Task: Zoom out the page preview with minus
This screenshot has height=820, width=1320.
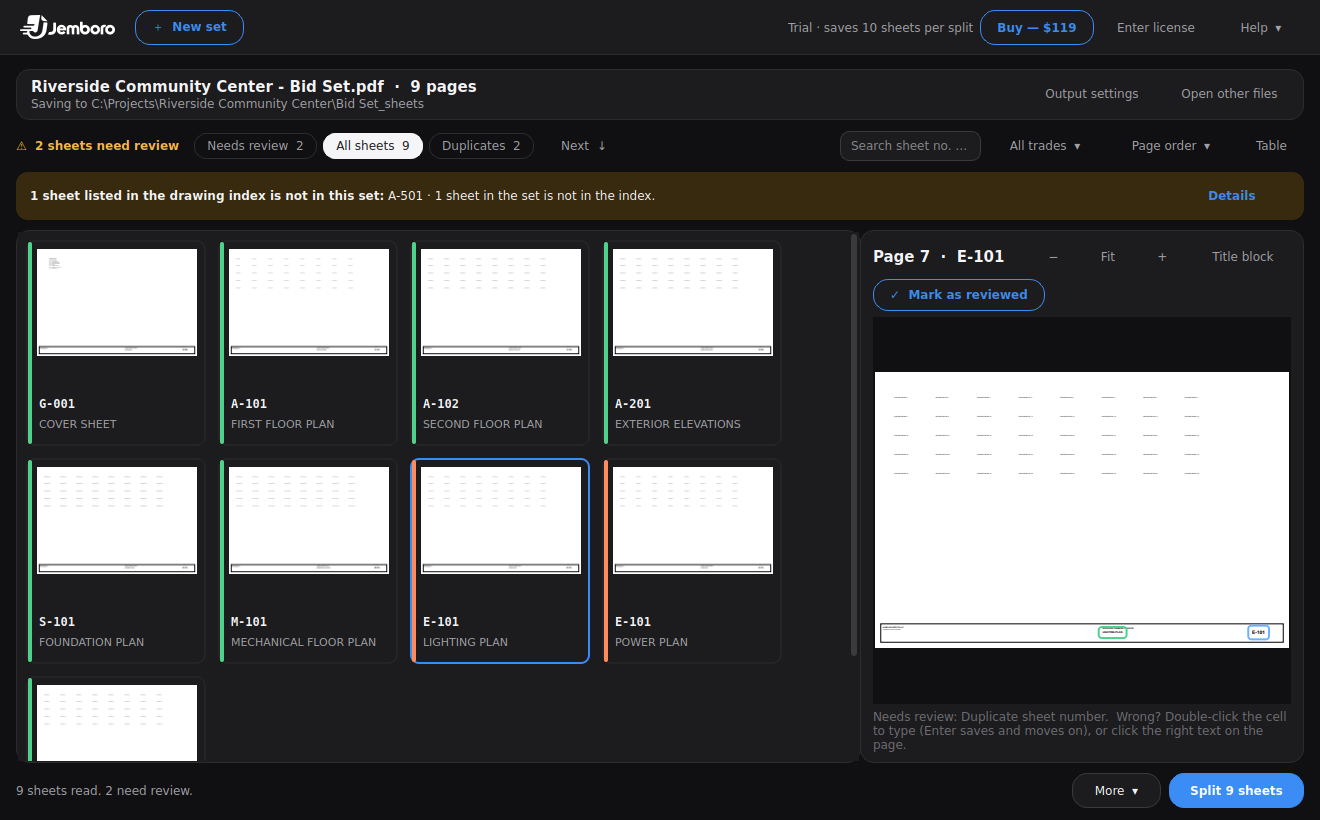Action: 1053,257
